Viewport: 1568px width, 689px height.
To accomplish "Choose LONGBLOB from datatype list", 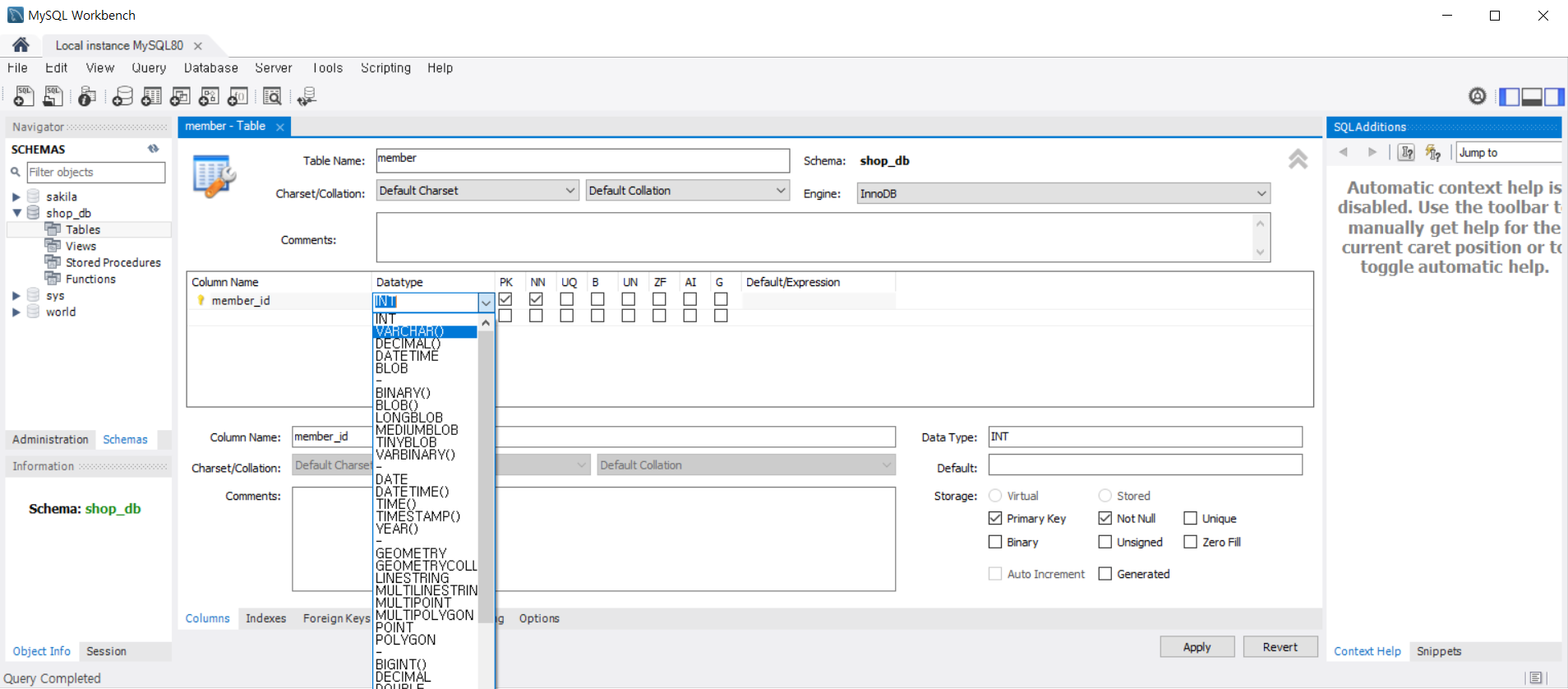I will pyautogui.click(x=425, y=418).
